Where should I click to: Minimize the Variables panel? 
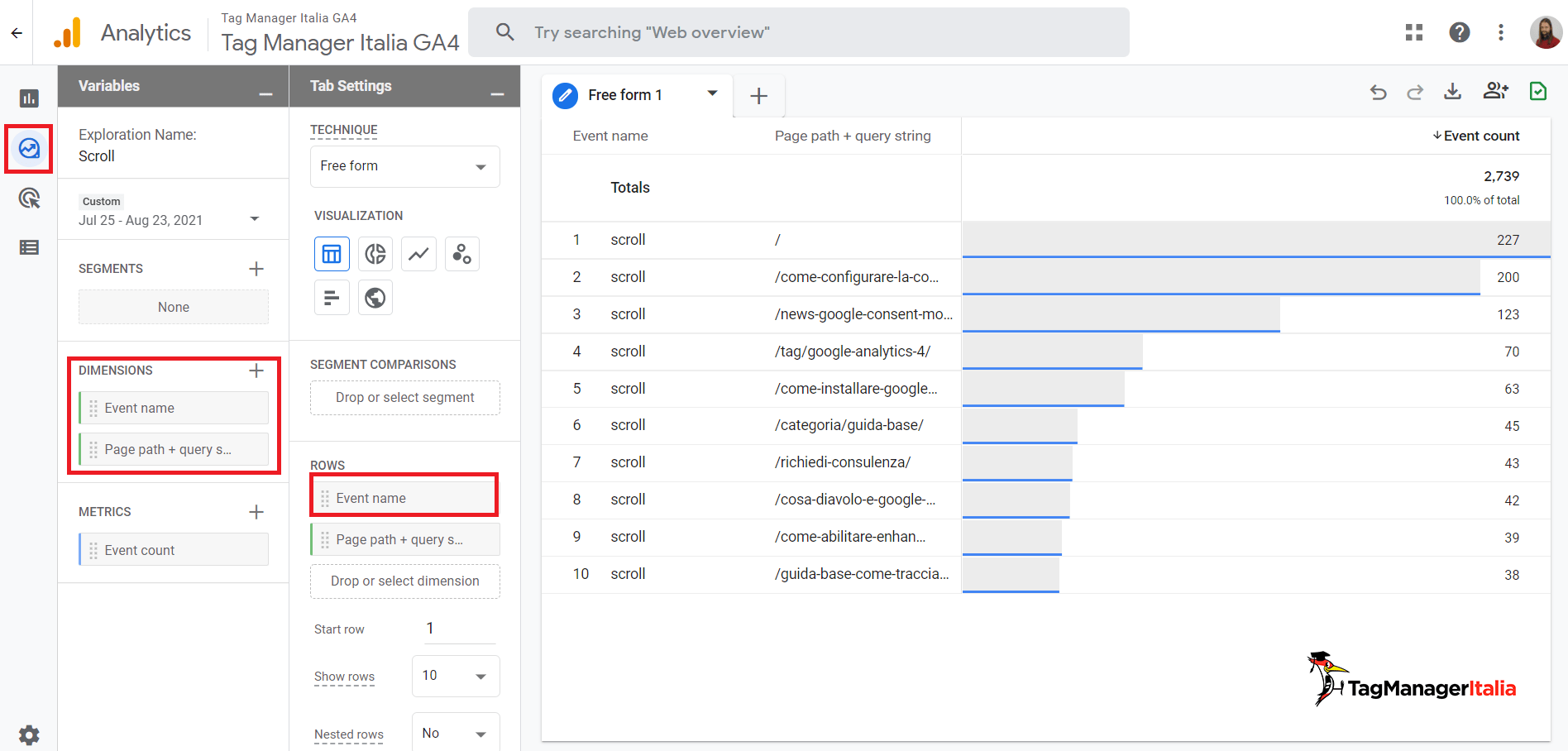pos(265,94)
